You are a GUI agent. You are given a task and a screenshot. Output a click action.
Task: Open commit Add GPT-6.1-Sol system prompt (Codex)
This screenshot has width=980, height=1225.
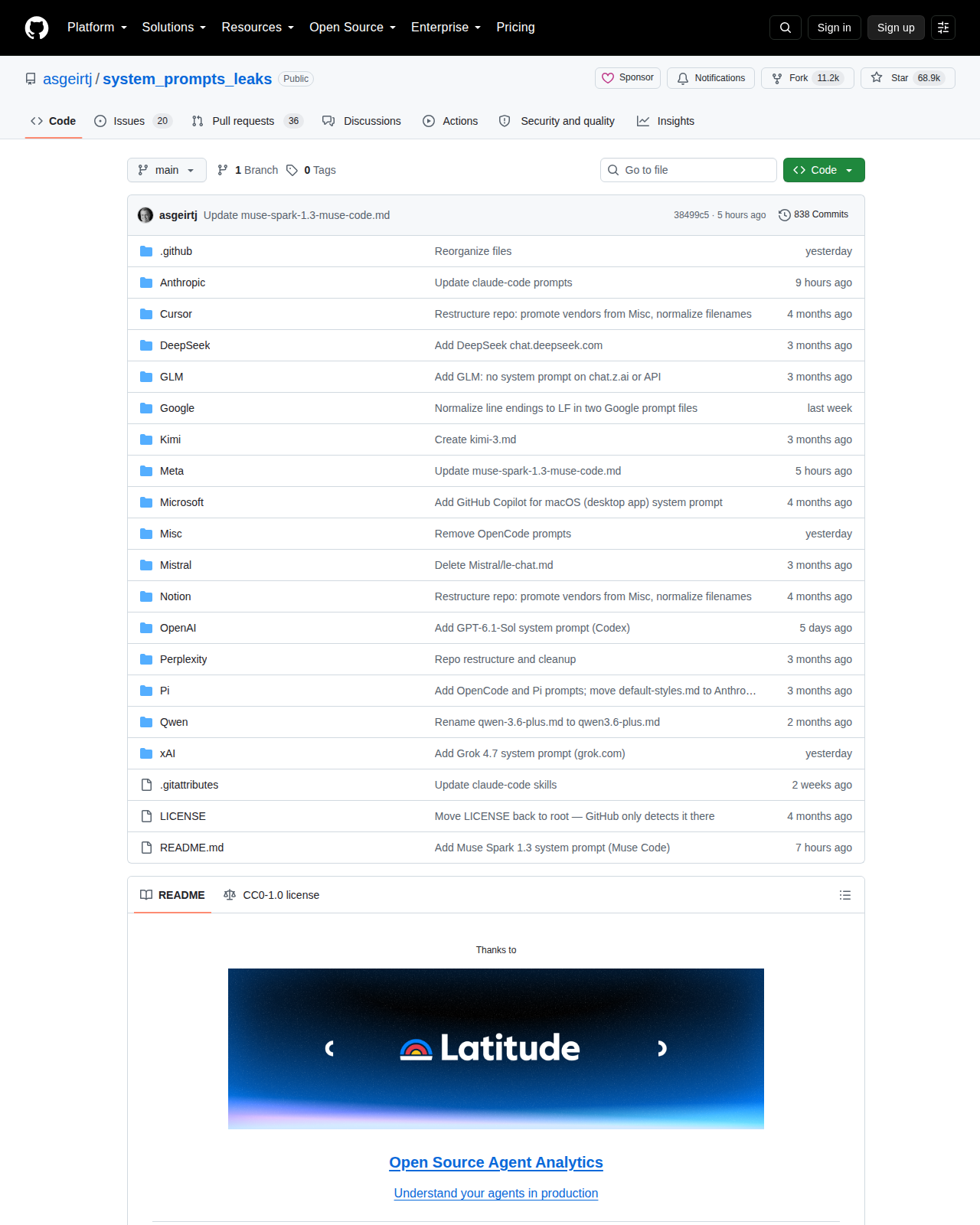[x=532, y=628]
